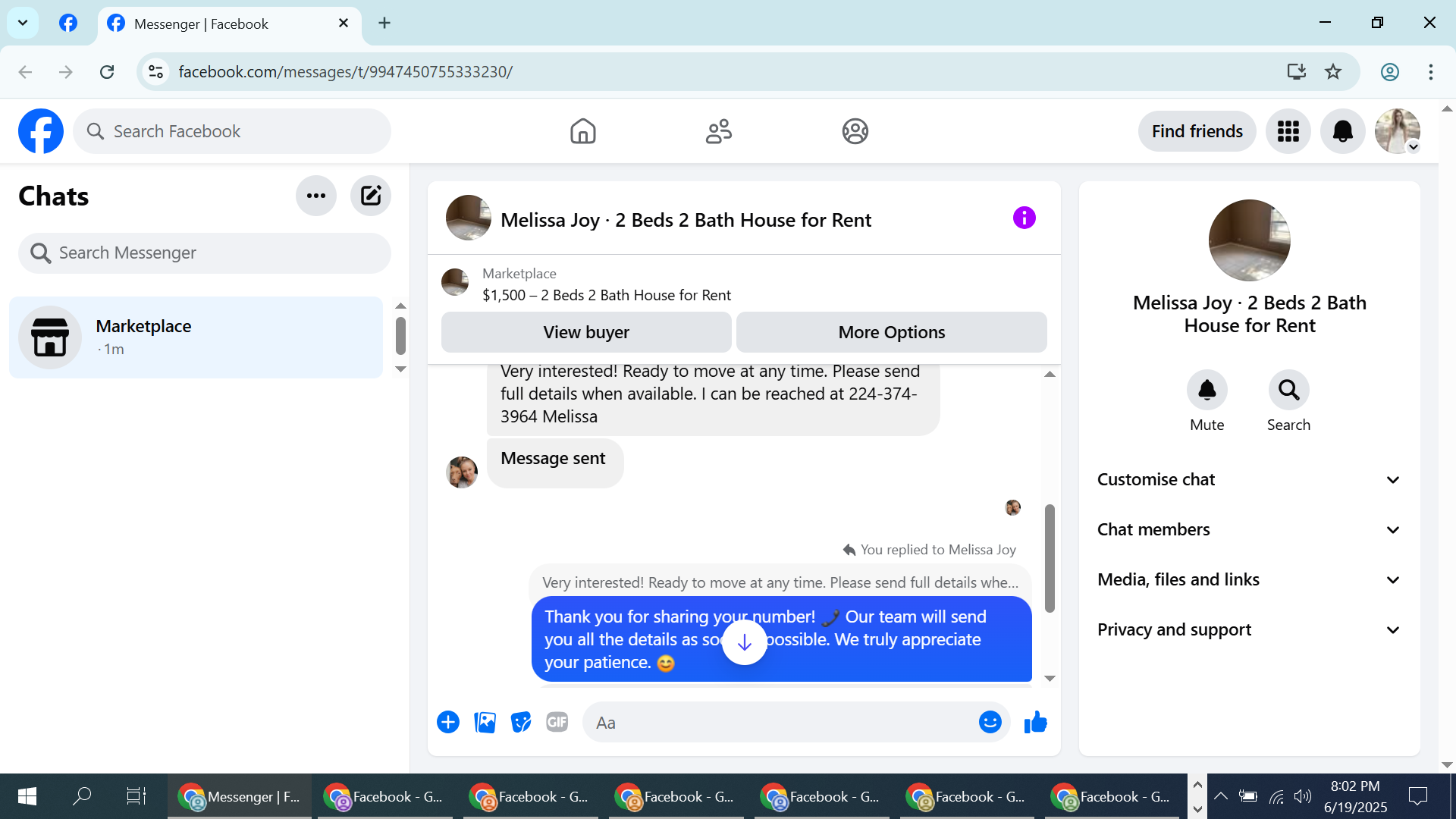The height and width of the screenshot is (819, 1456).
Task: Start a new message with compose icon
Action: [x=371, y=196]
